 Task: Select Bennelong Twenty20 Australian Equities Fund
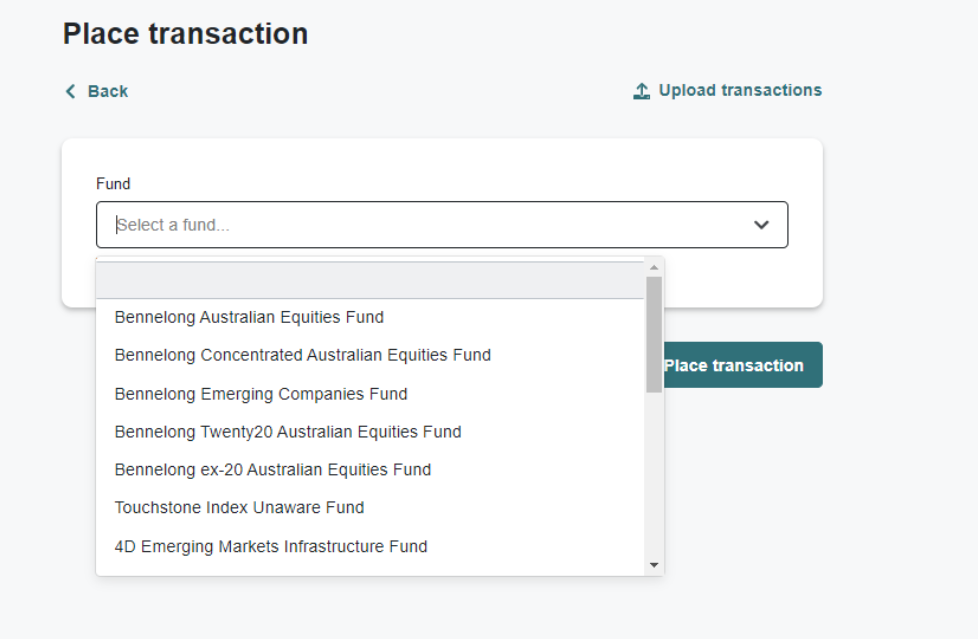(288, 432)
